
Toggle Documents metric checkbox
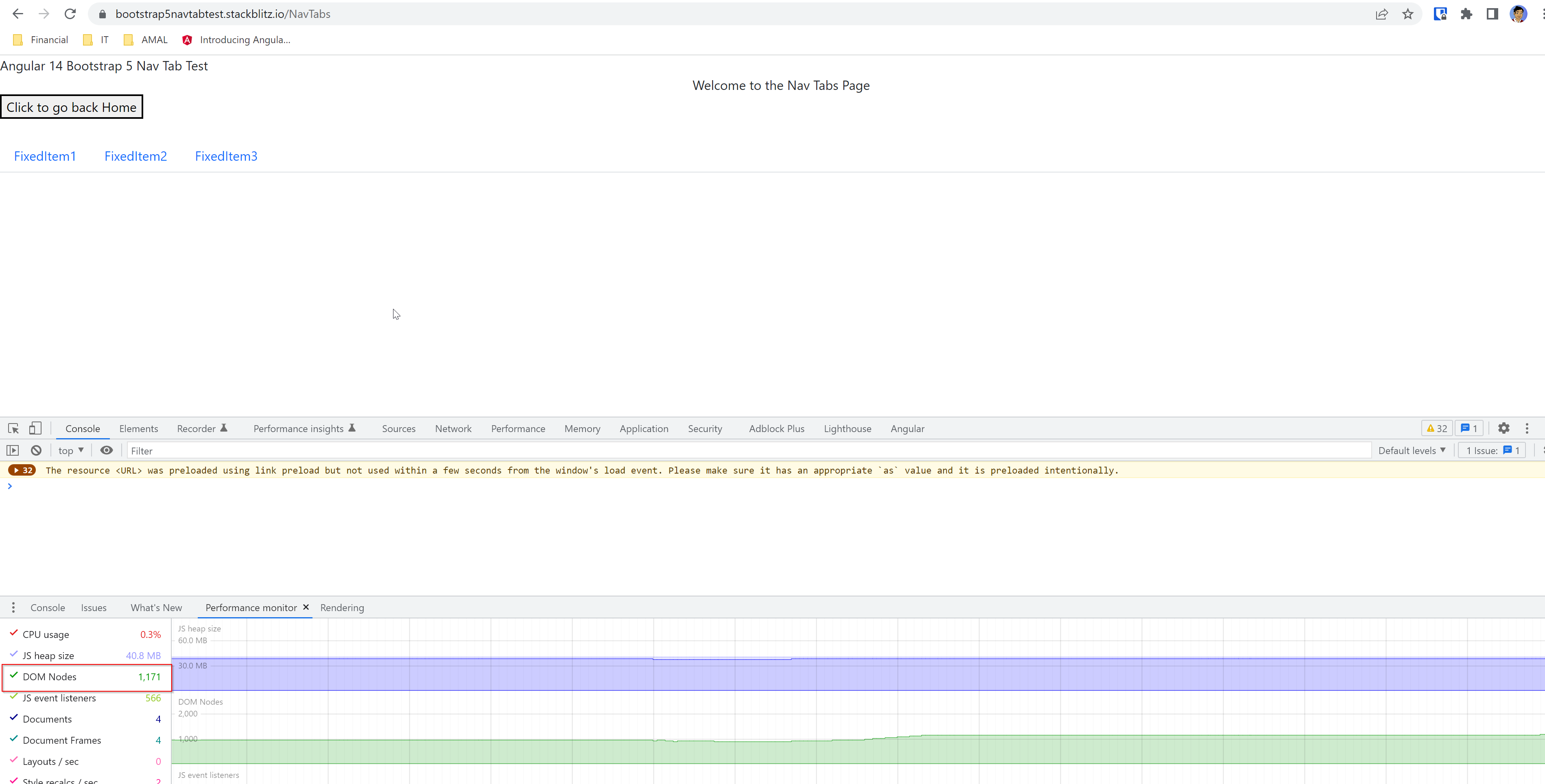point(14,717)
